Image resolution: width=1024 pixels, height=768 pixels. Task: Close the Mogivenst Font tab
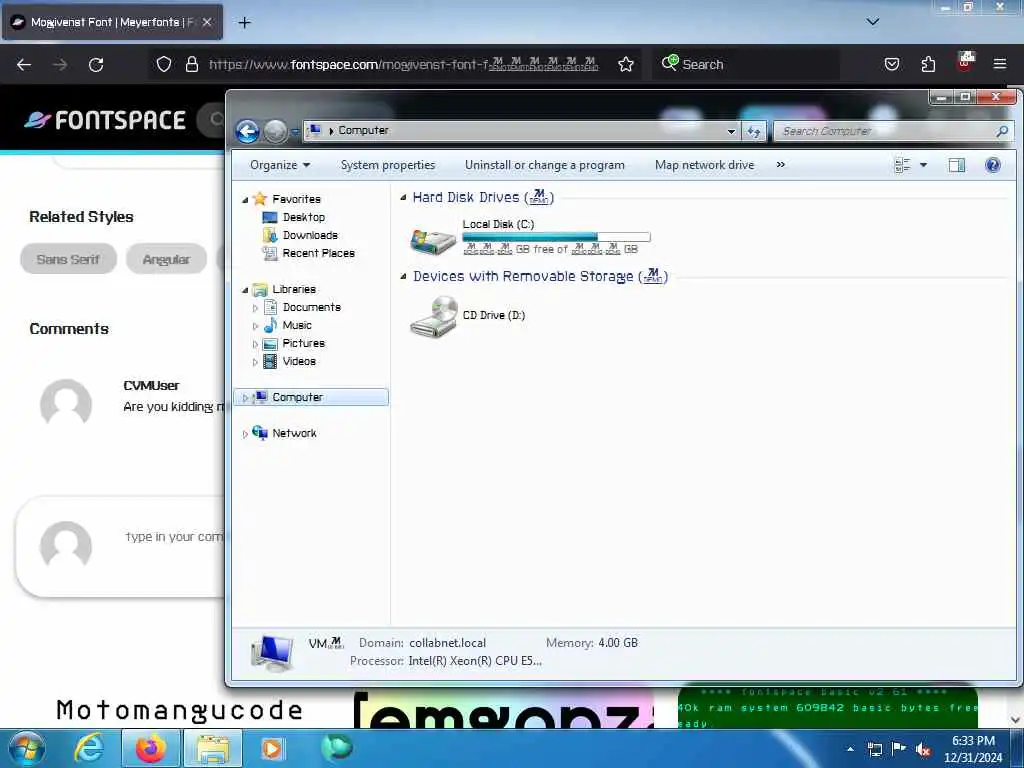click(207, 22)
